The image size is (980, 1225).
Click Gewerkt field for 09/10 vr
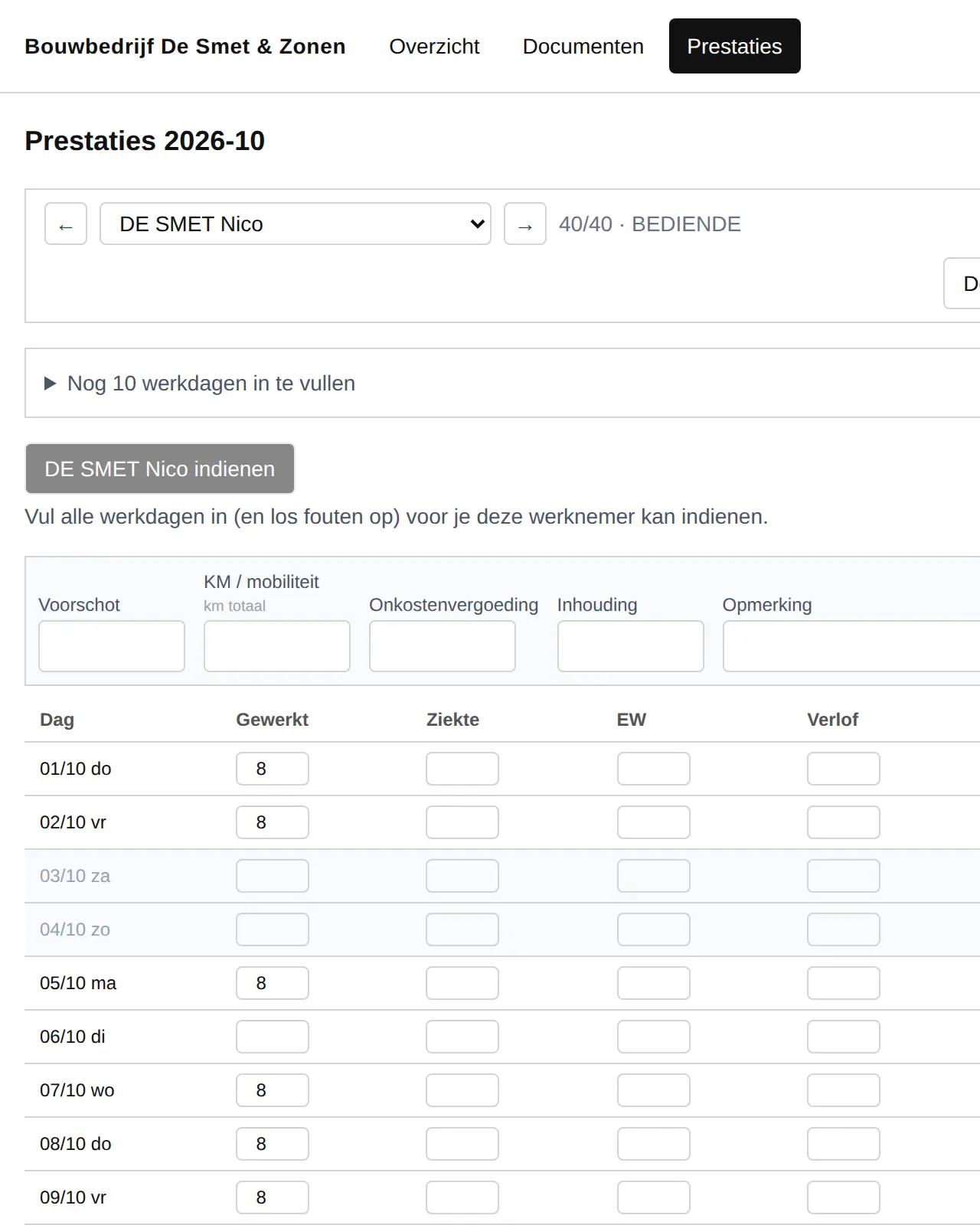[273, 1197]
